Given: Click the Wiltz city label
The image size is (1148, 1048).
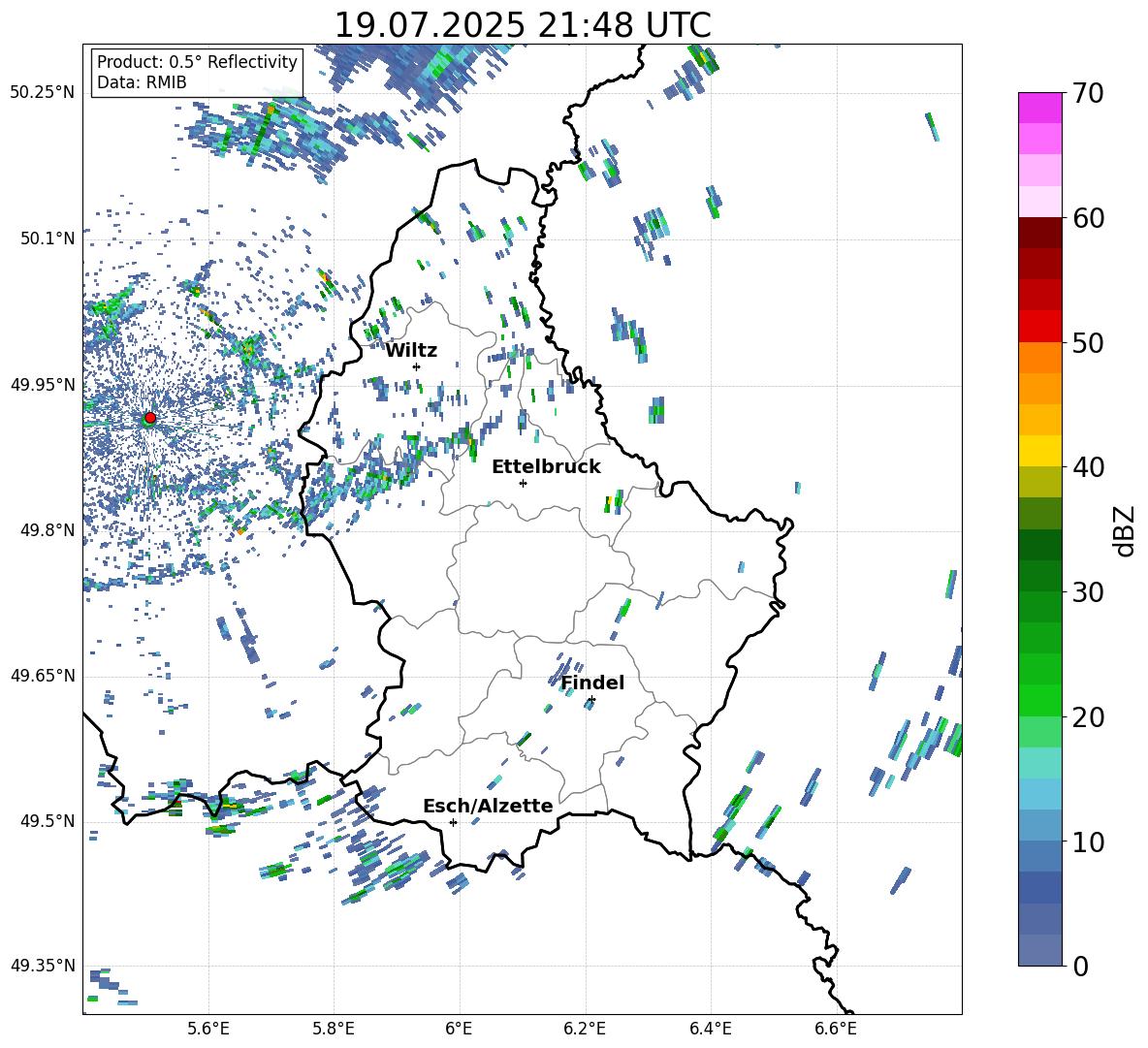Looking at the screenshot, I should point(411,351).
